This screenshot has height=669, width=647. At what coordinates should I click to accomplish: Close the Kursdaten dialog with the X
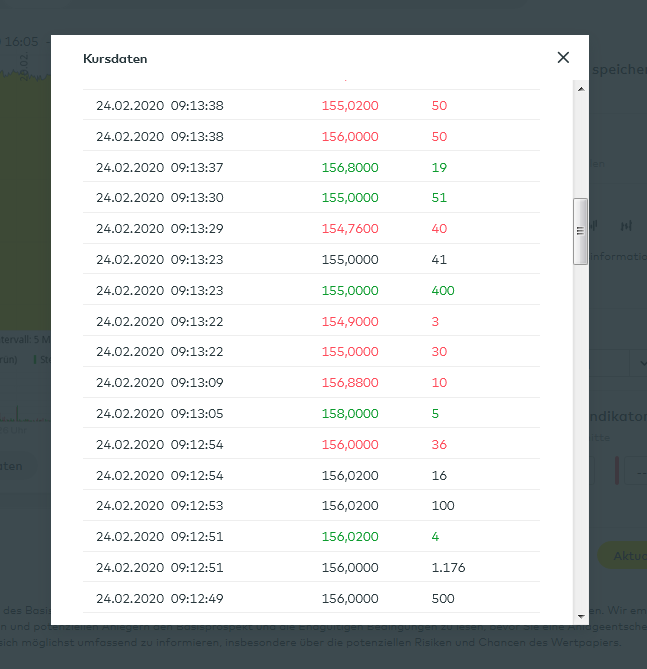pyautogui.click(x=563, y=58)
